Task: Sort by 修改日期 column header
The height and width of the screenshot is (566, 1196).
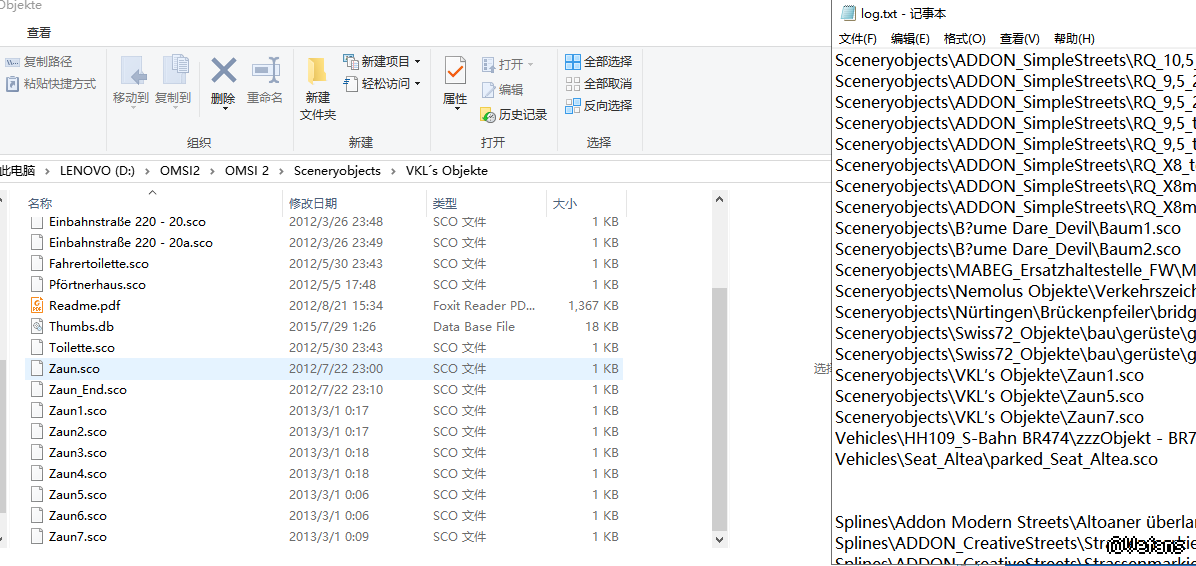Action: click(313, 204)
